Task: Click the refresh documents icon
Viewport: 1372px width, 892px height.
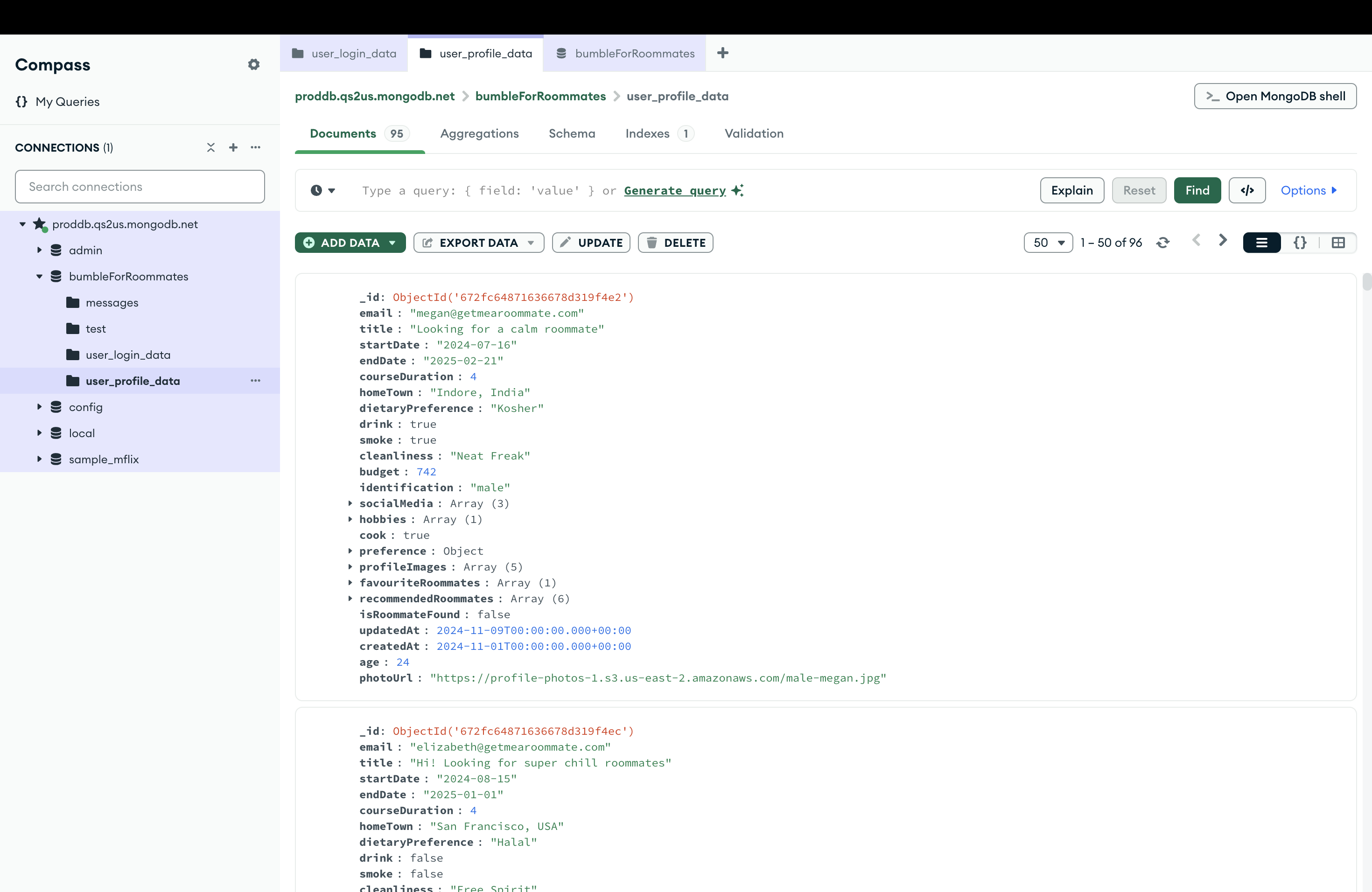Action: point(1163,243)
